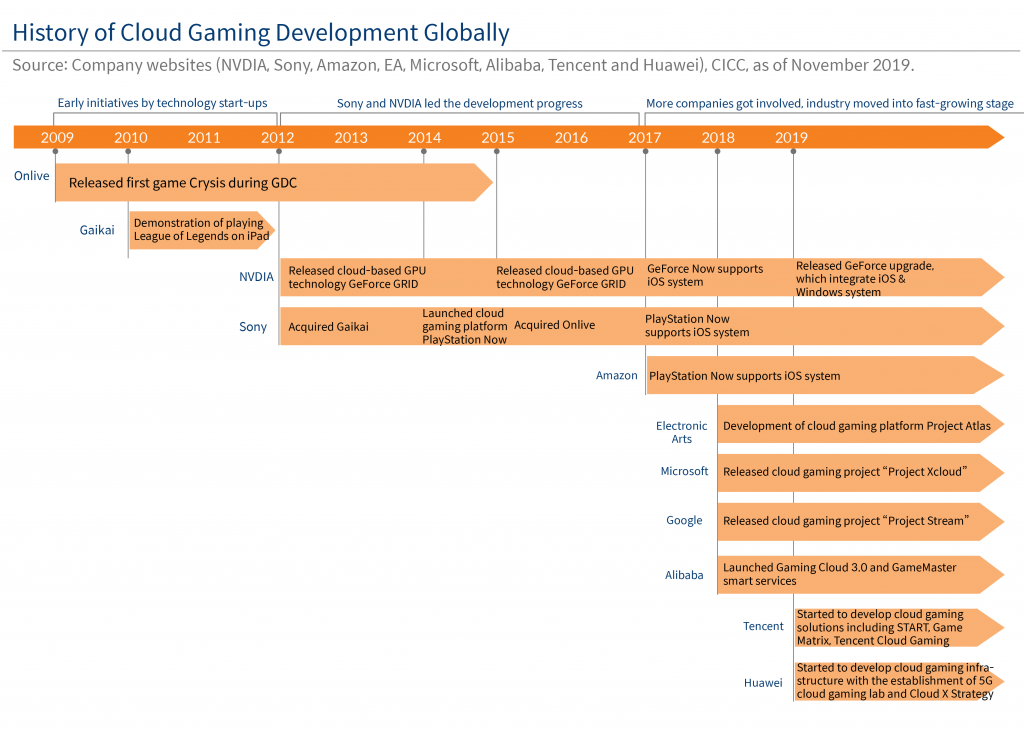
Task: Select the "Tencent" company label
Action: (763, 626)
